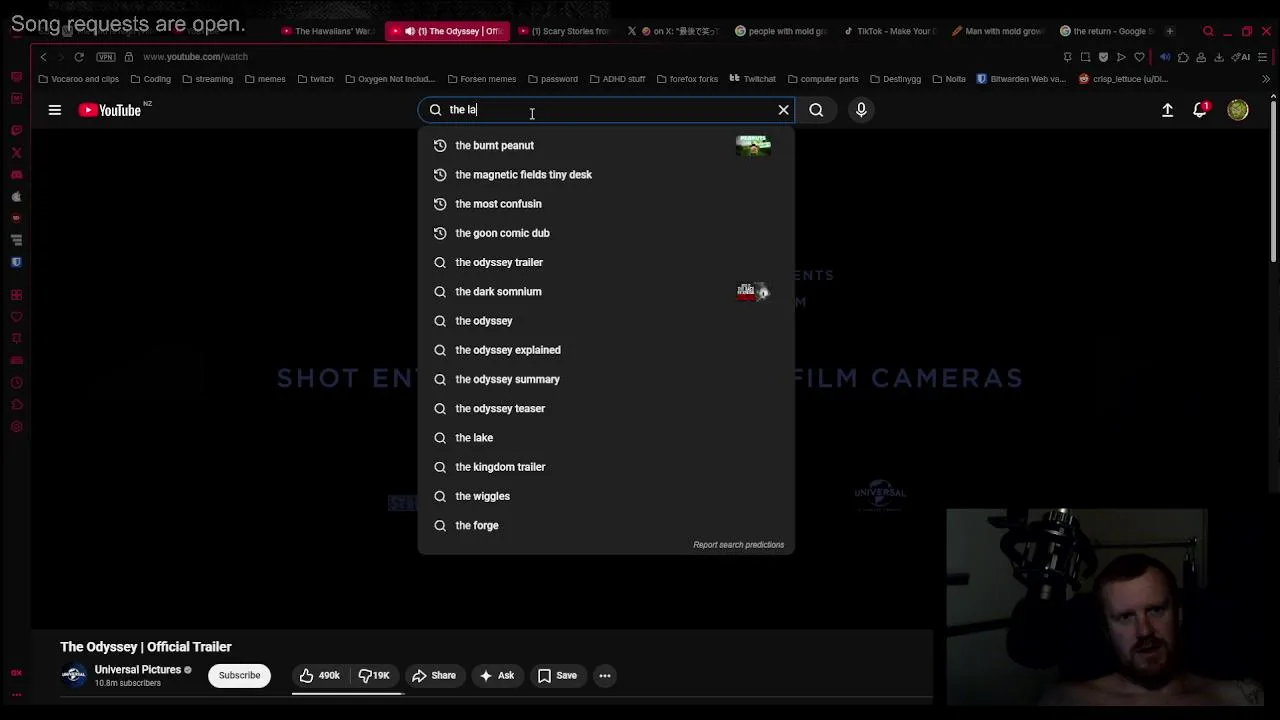
Task: Open the twitch bookmarks folder
Action: [x=315, y=79]
